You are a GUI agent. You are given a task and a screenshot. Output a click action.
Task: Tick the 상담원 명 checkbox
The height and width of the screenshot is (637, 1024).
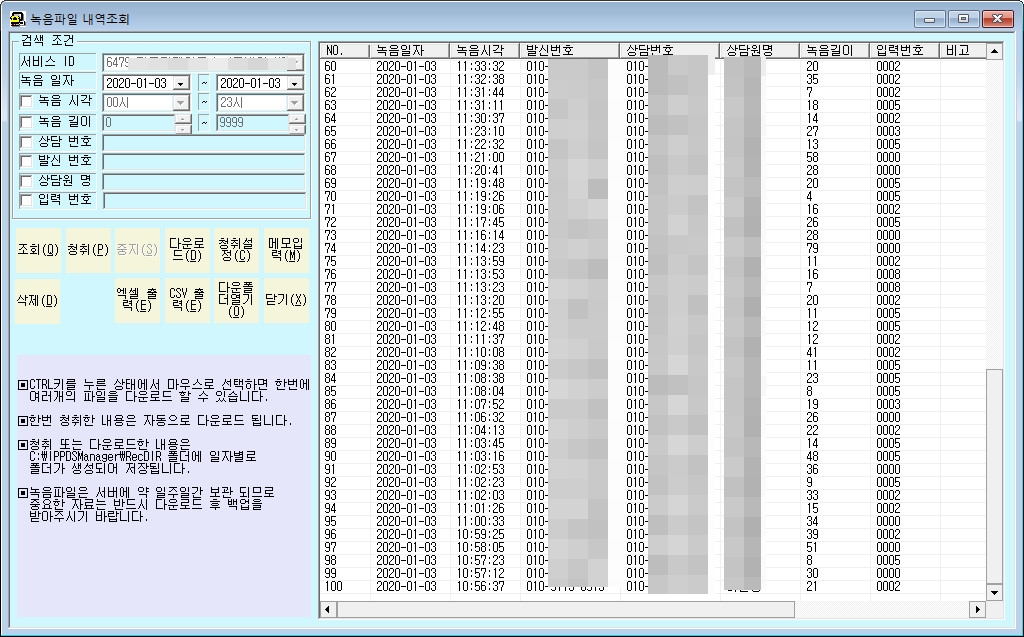pyautogui.click(x=26, y=181)
